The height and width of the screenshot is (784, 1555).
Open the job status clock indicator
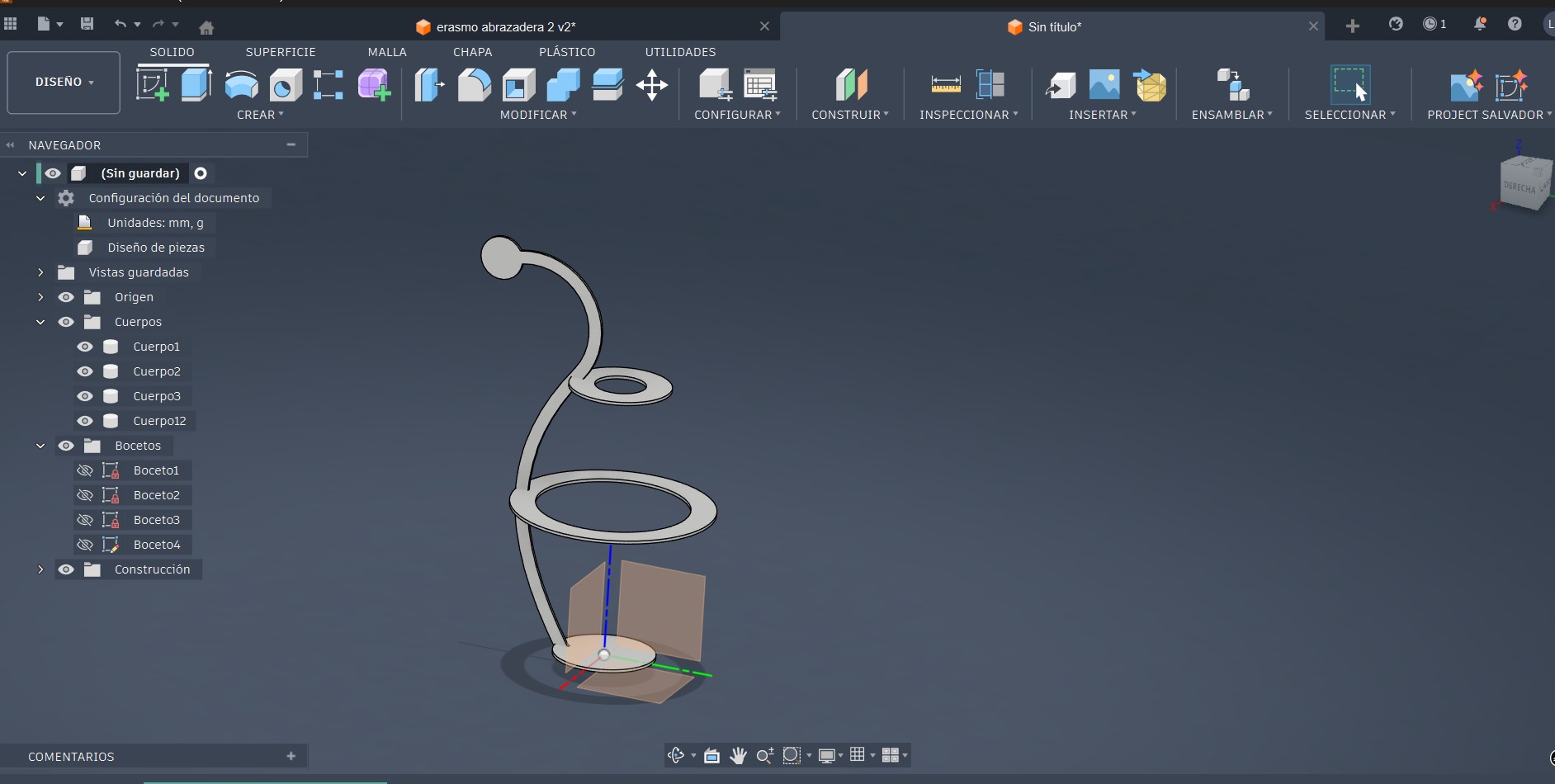pos(1434,24)
